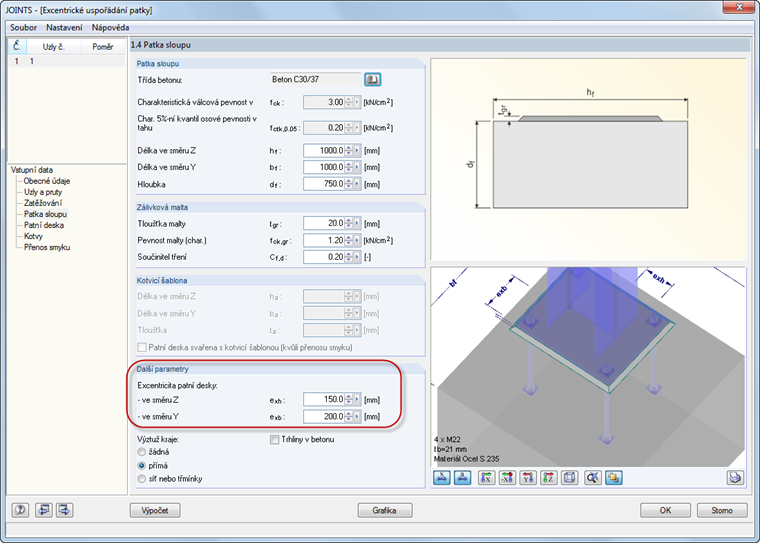Close the JOINTS dialog window

tap(739, 7)
